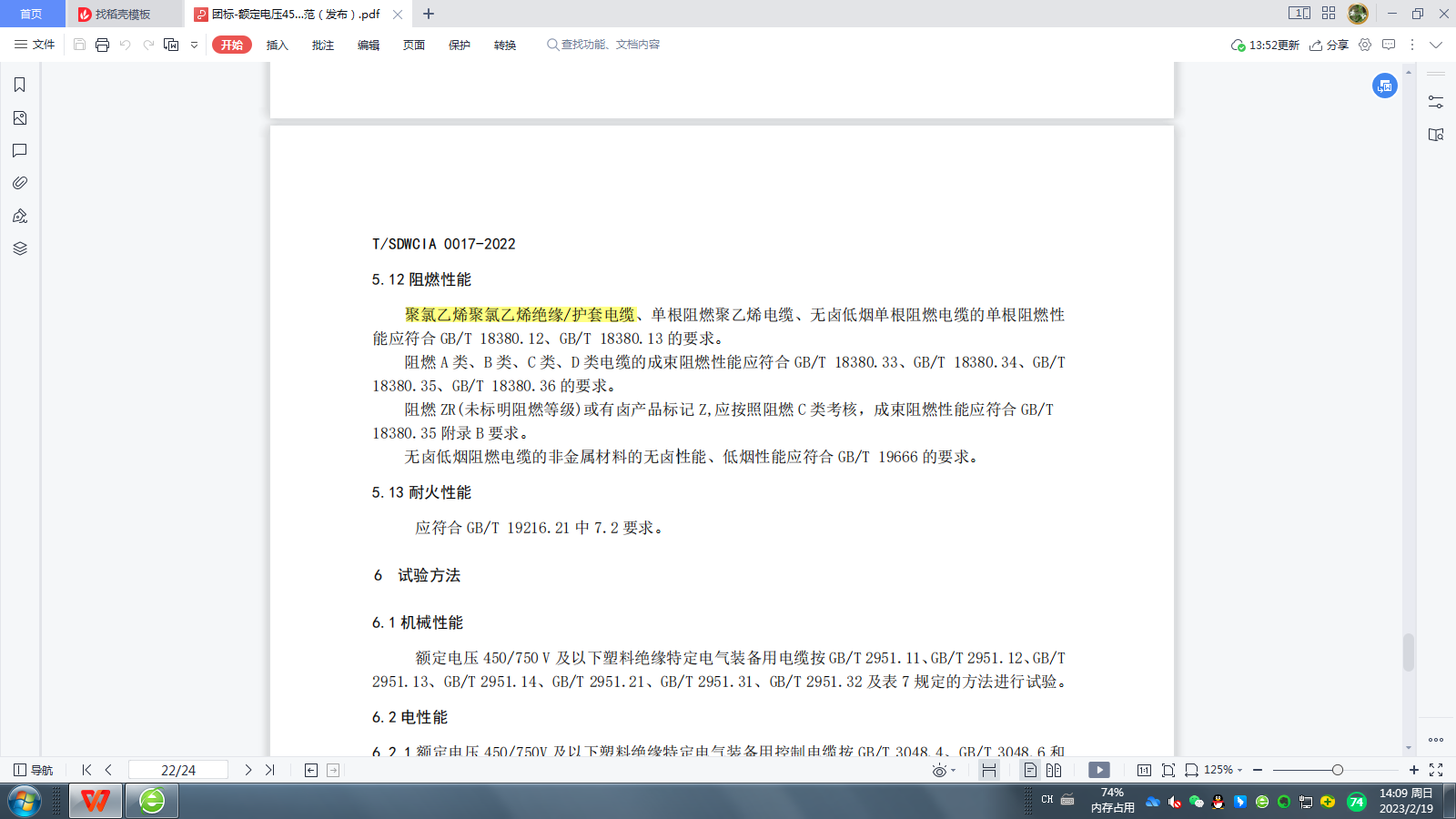Click the print icon in the quick access toolbar

tap(101, 44)
